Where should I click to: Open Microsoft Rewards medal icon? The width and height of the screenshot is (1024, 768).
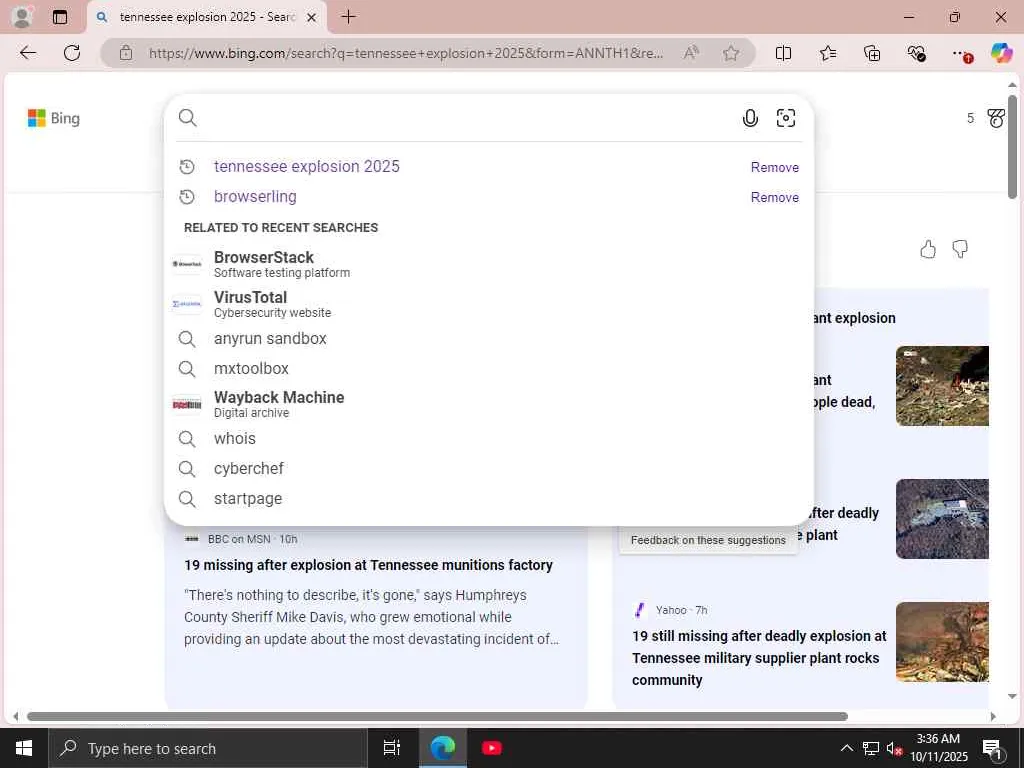(x=997, y=118)
